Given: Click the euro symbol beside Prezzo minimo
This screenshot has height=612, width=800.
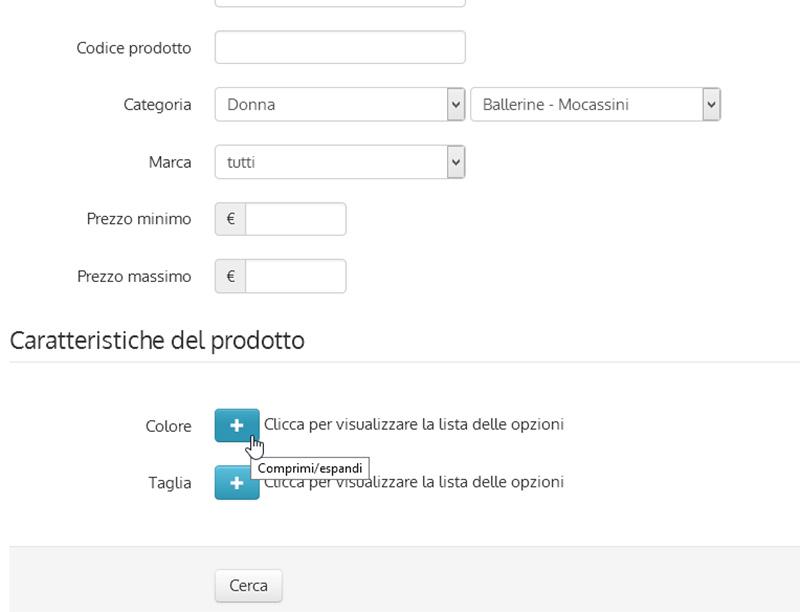Looking at the screenshot, I should point(230,219).
